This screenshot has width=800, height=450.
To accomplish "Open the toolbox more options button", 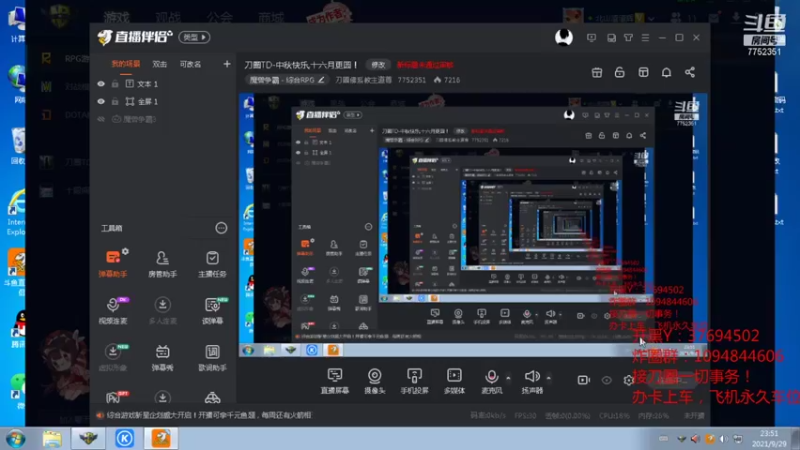I will (221, 228).
